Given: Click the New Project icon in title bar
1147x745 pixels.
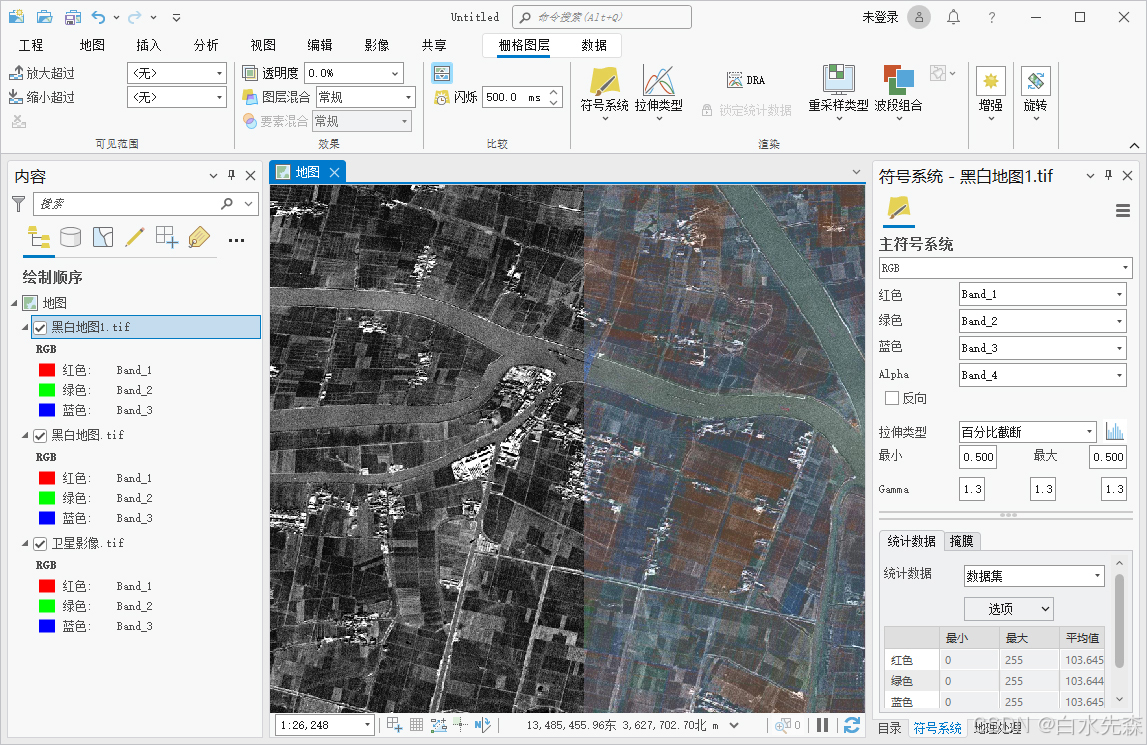Looking at the screenshot, I should point(16,16).
